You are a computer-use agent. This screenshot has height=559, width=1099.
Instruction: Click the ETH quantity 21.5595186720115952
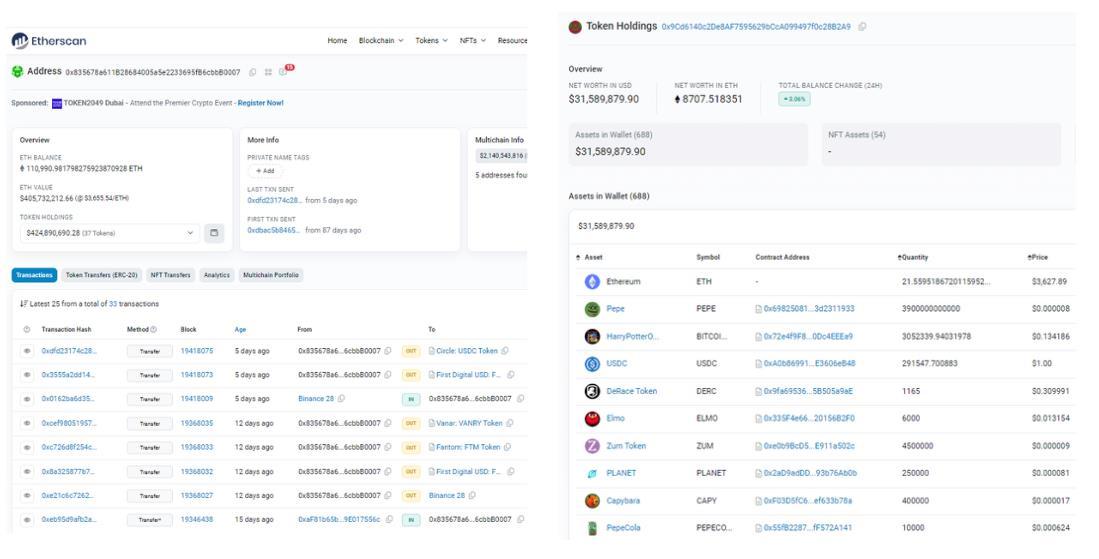pyautogui.click(x=946, y=282)
